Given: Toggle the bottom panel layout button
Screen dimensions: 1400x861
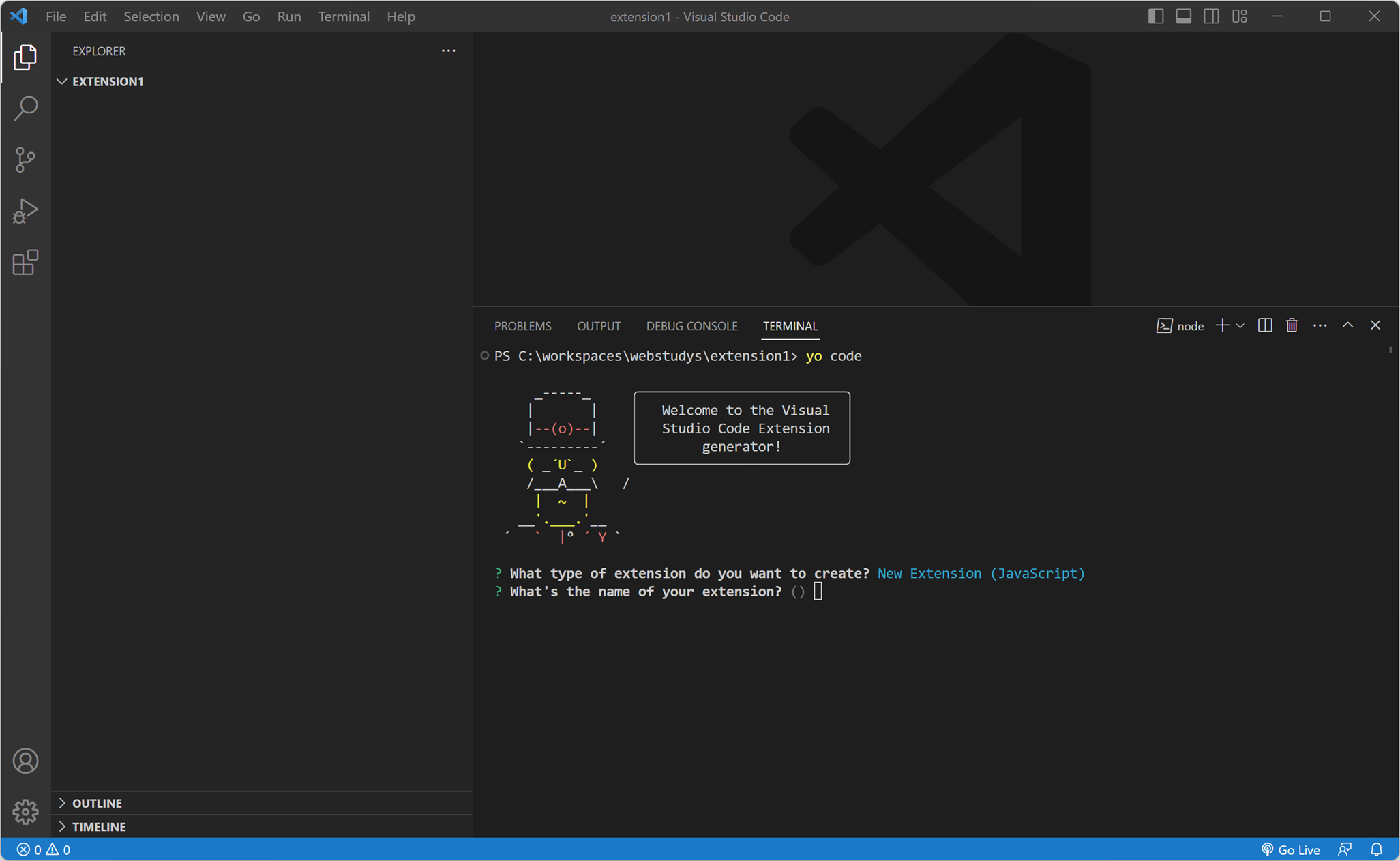Looking at the screenshot, I should 1183,16.
